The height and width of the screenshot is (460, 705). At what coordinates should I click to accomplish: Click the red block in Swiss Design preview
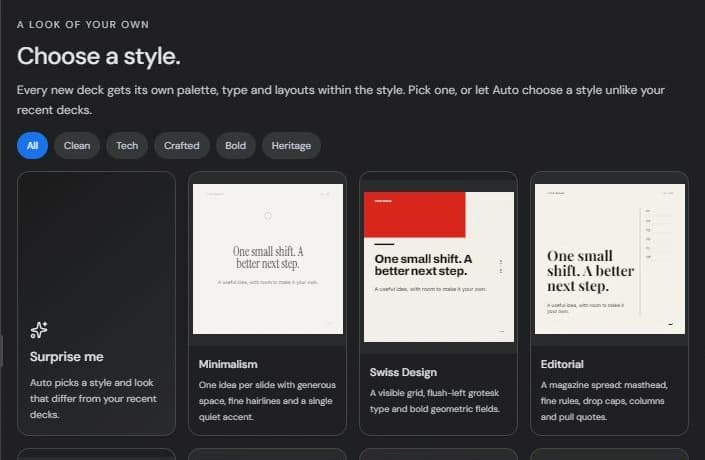[x=415, y=214]
